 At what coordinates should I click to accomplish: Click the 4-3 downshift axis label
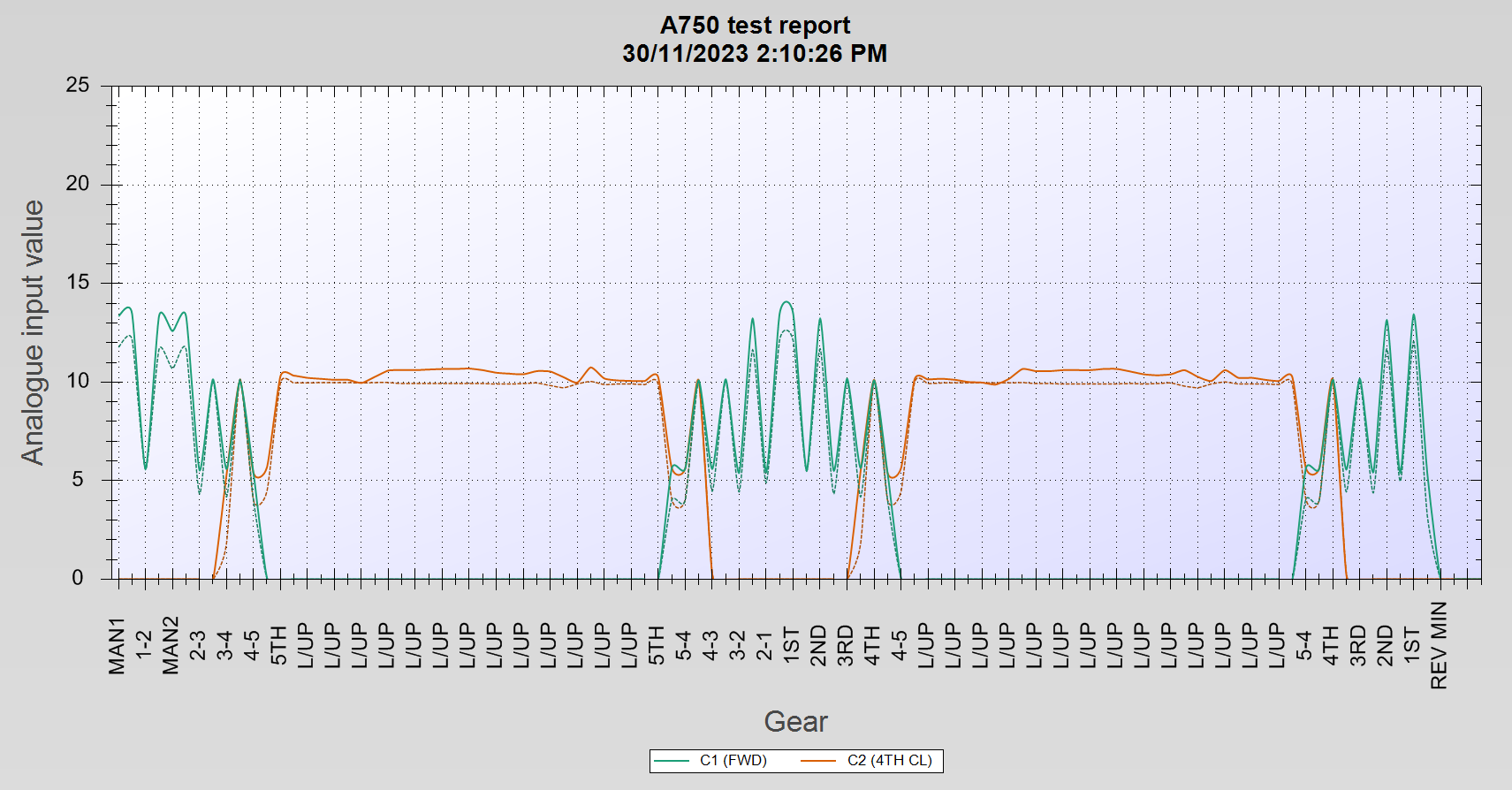coord(710,646)
